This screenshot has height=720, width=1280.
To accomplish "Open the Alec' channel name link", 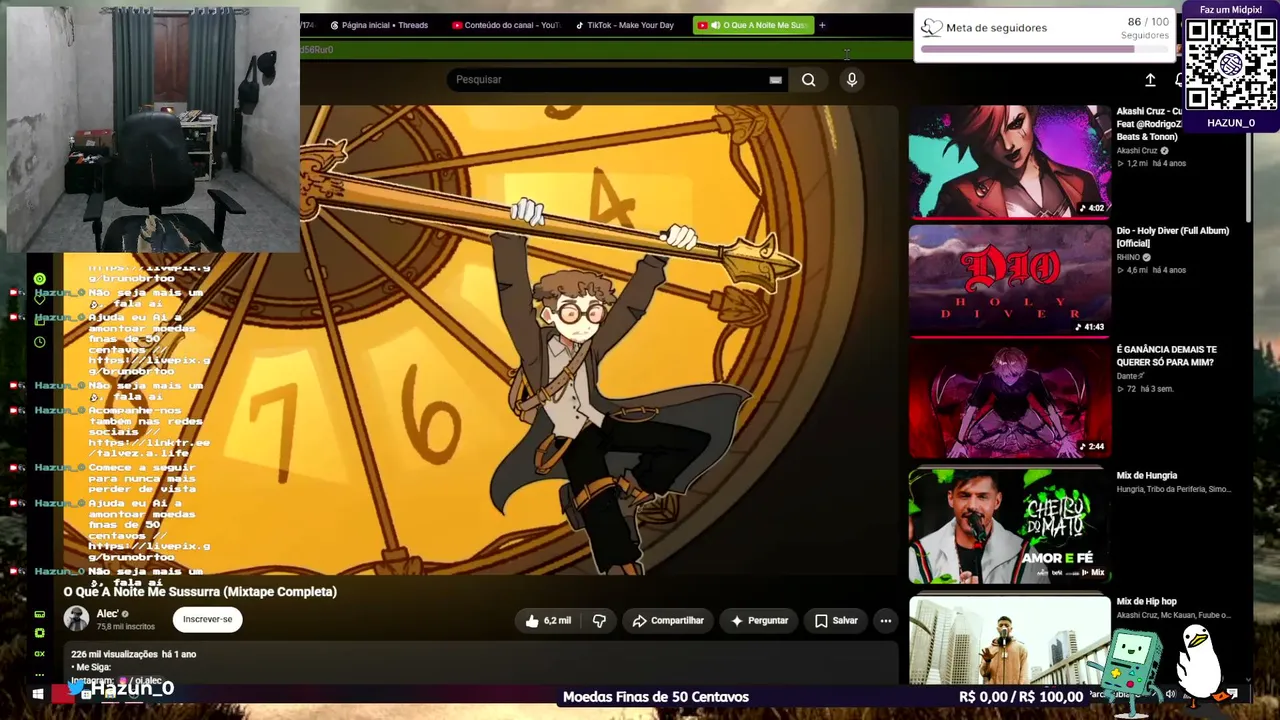I will click(108, 614).
